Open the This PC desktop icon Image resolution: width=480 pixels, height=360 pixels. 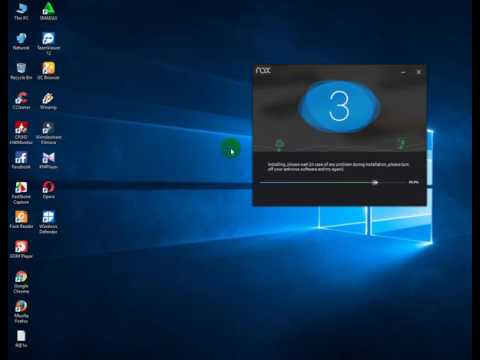21,11
